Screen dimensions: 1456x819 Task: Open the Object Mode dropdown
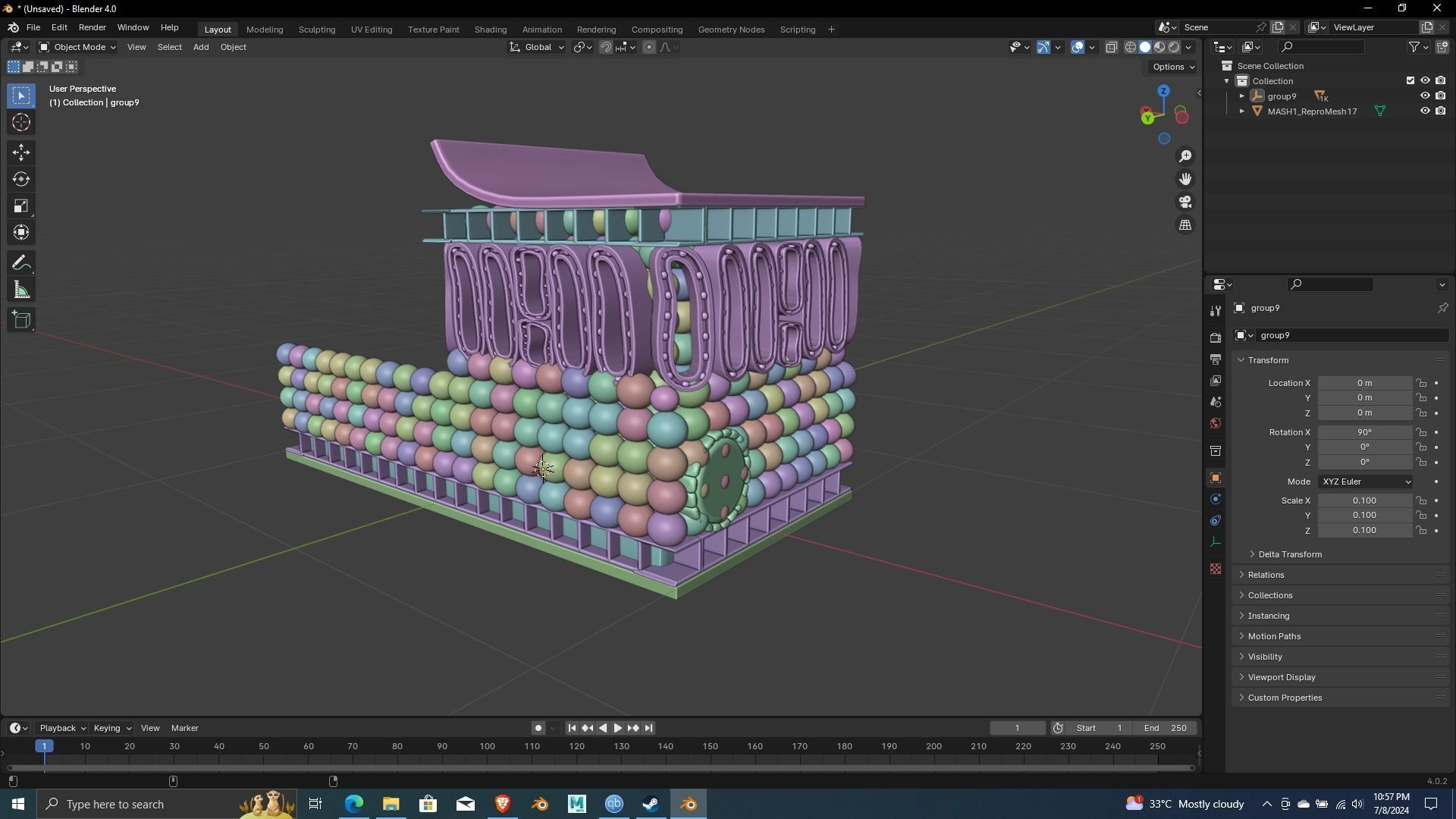tap(77, 47)
